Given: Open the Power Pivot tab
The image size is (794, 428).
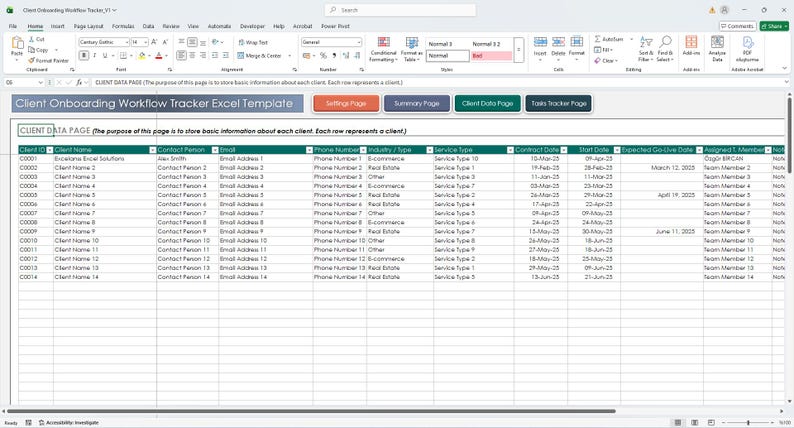Looking at the screenshot, I should [335, 26].
